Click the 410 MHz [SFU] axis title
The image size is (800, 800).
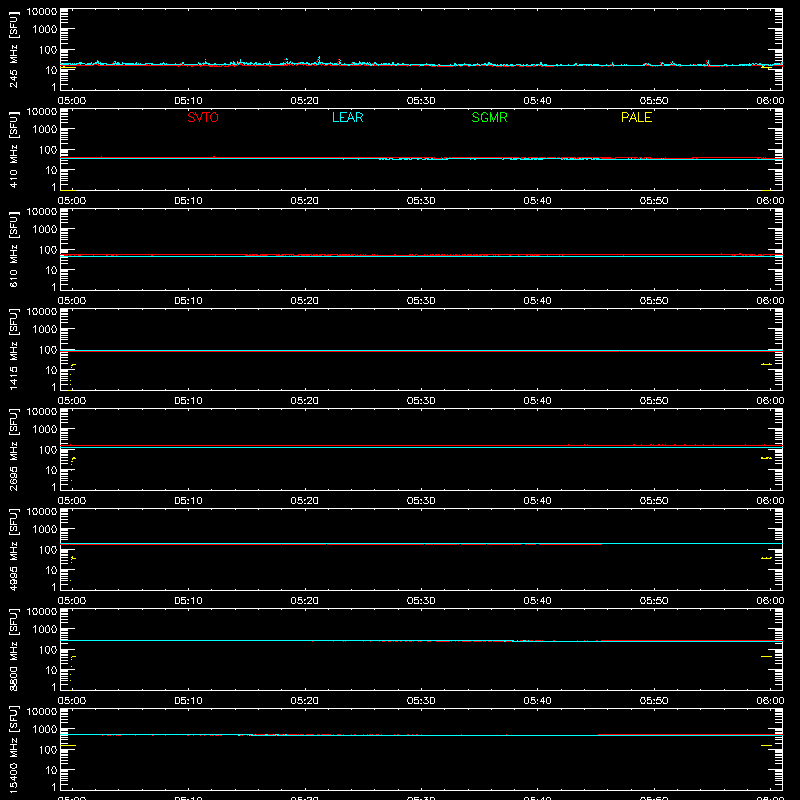pos(13,149)
